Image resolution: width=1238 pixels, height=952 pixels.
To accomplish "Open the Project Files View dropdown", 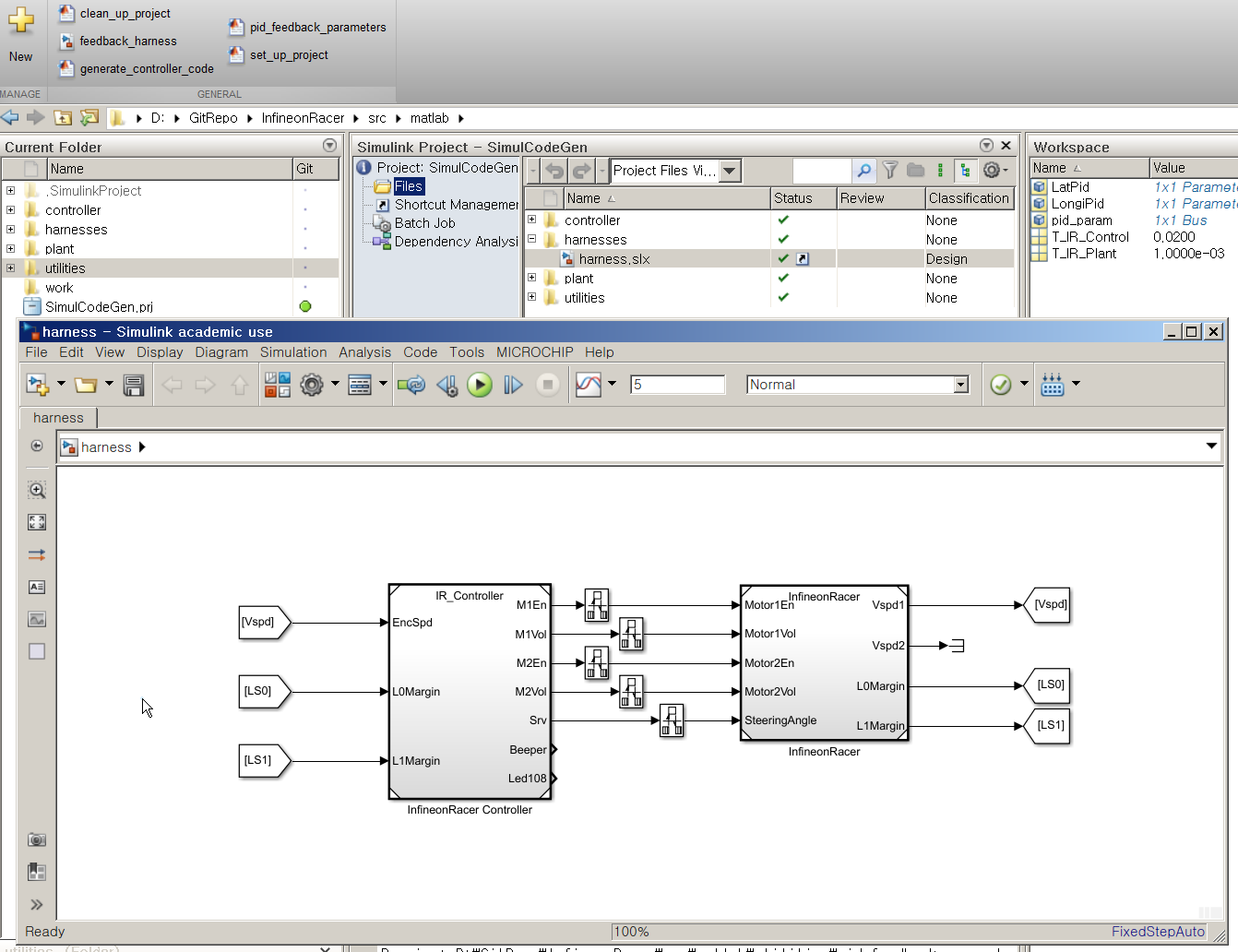I will point(731,171).
